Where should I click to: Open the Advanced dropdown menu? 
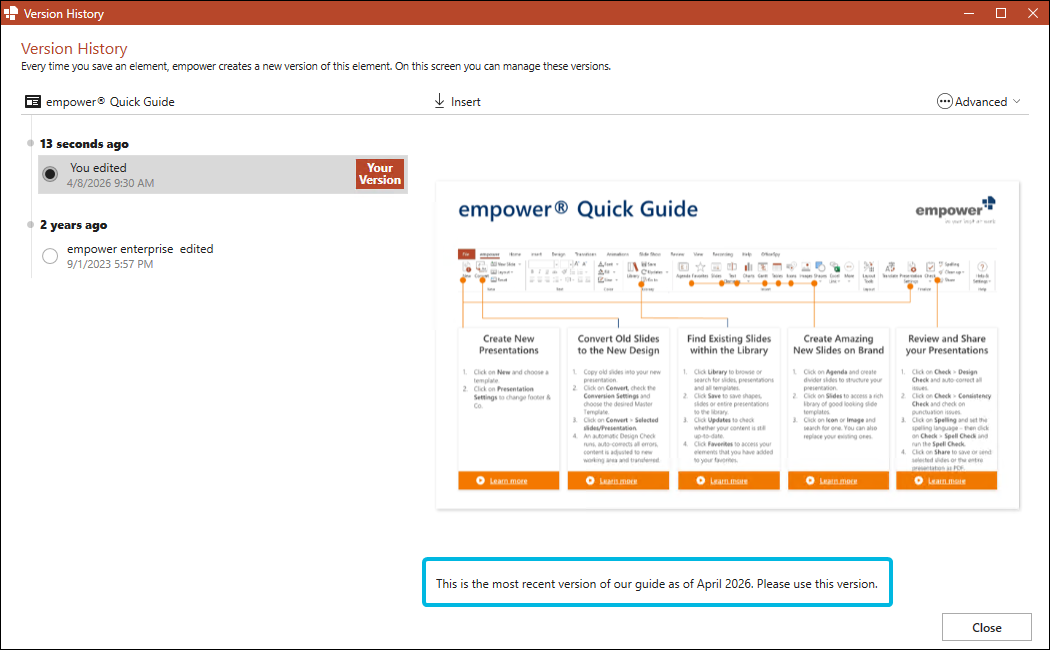978,102
